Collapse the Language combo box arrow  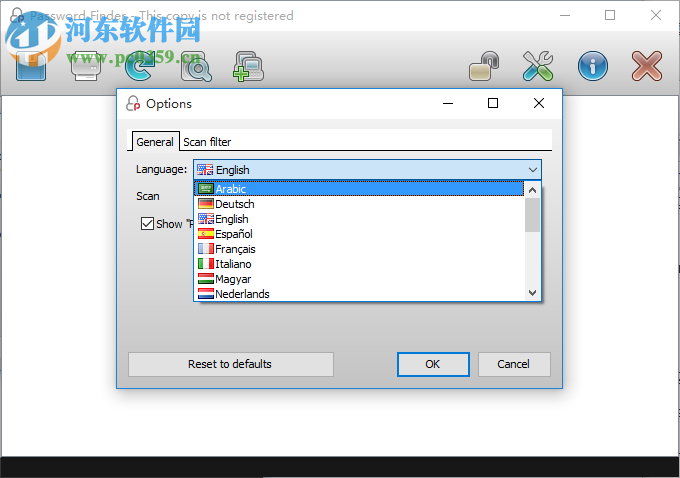(533, 170)
